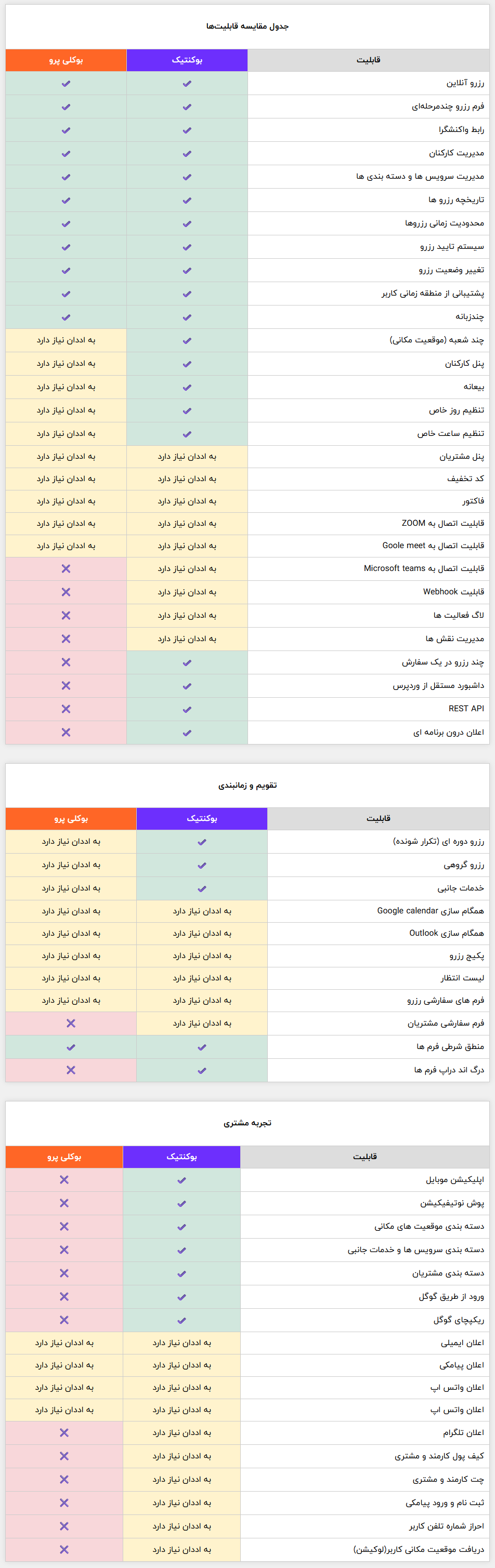Select the 'لیست انتظار' feature label

click(x=463, y=979)
